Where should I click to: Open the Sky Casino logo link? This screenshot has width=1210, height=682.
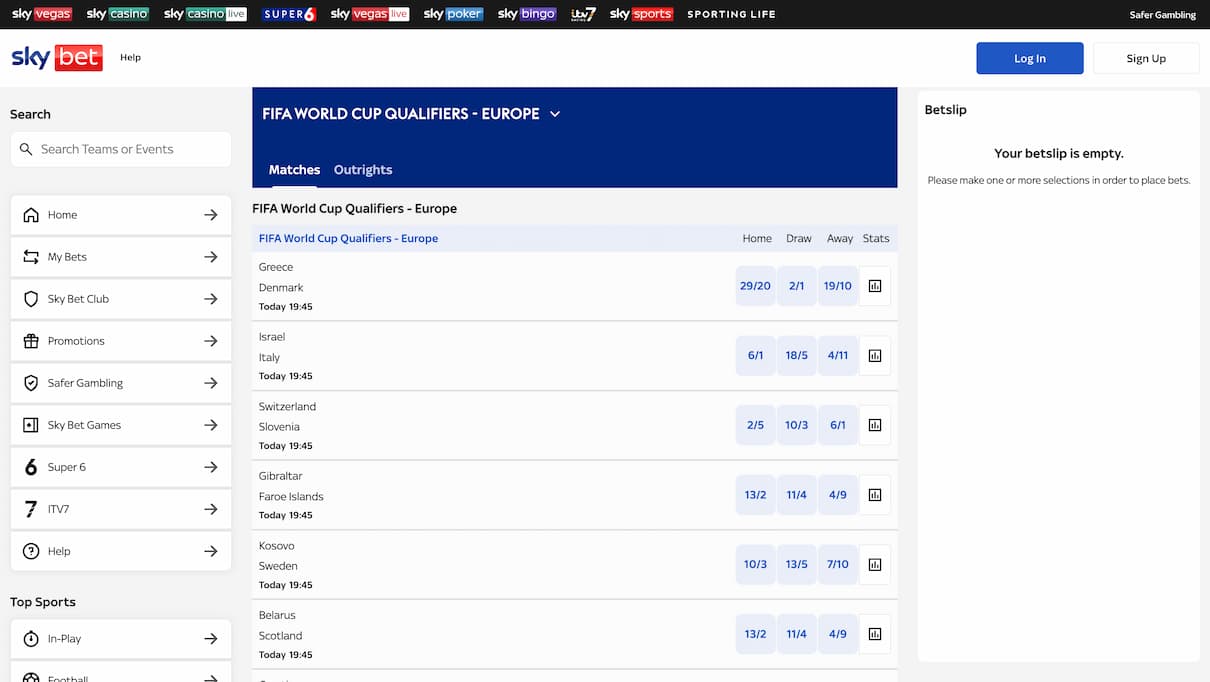118,14
